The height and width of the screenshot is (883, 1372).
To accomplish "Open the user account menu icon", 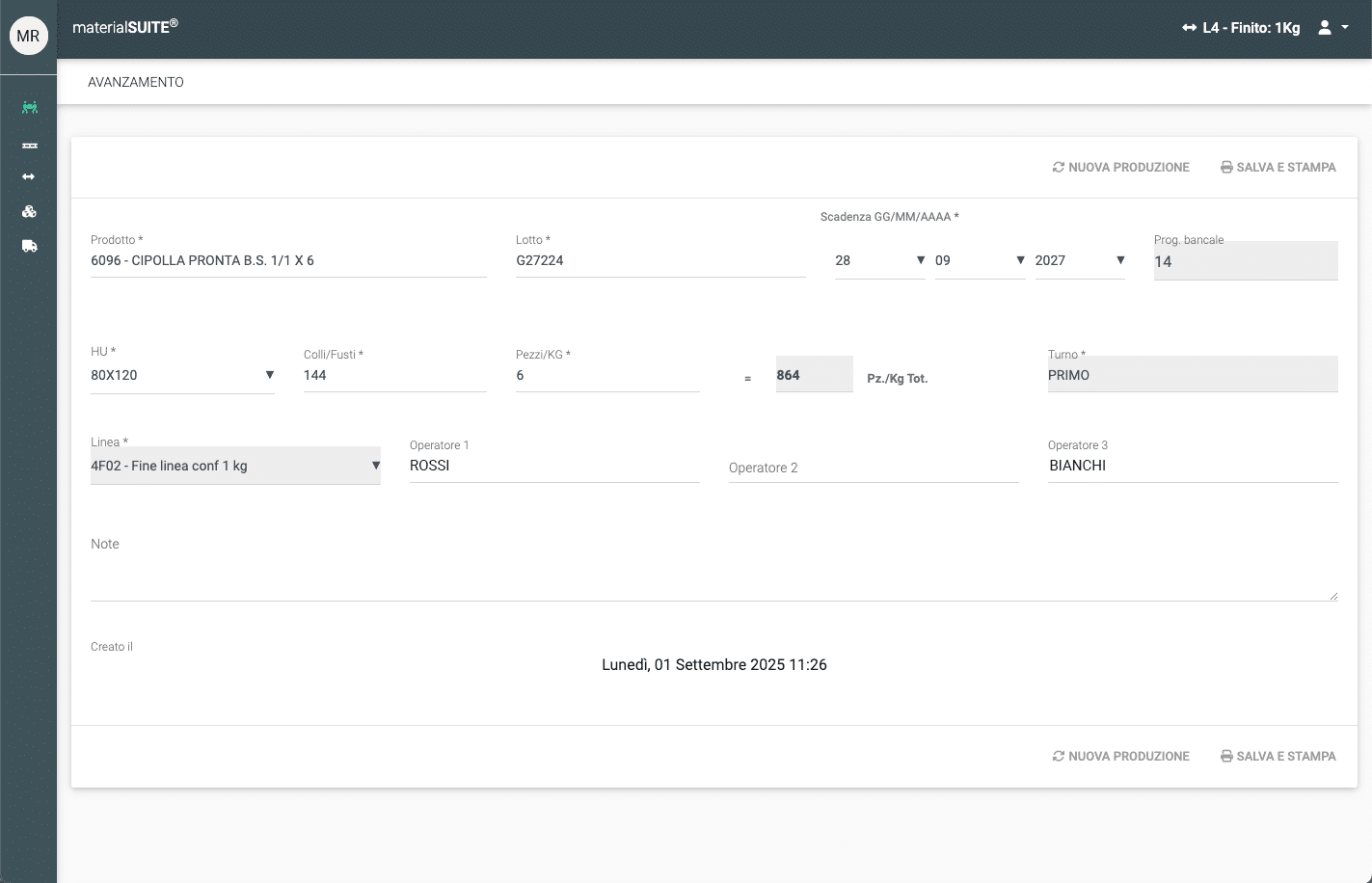I will pyautogui.click(x=1332, y=28).
